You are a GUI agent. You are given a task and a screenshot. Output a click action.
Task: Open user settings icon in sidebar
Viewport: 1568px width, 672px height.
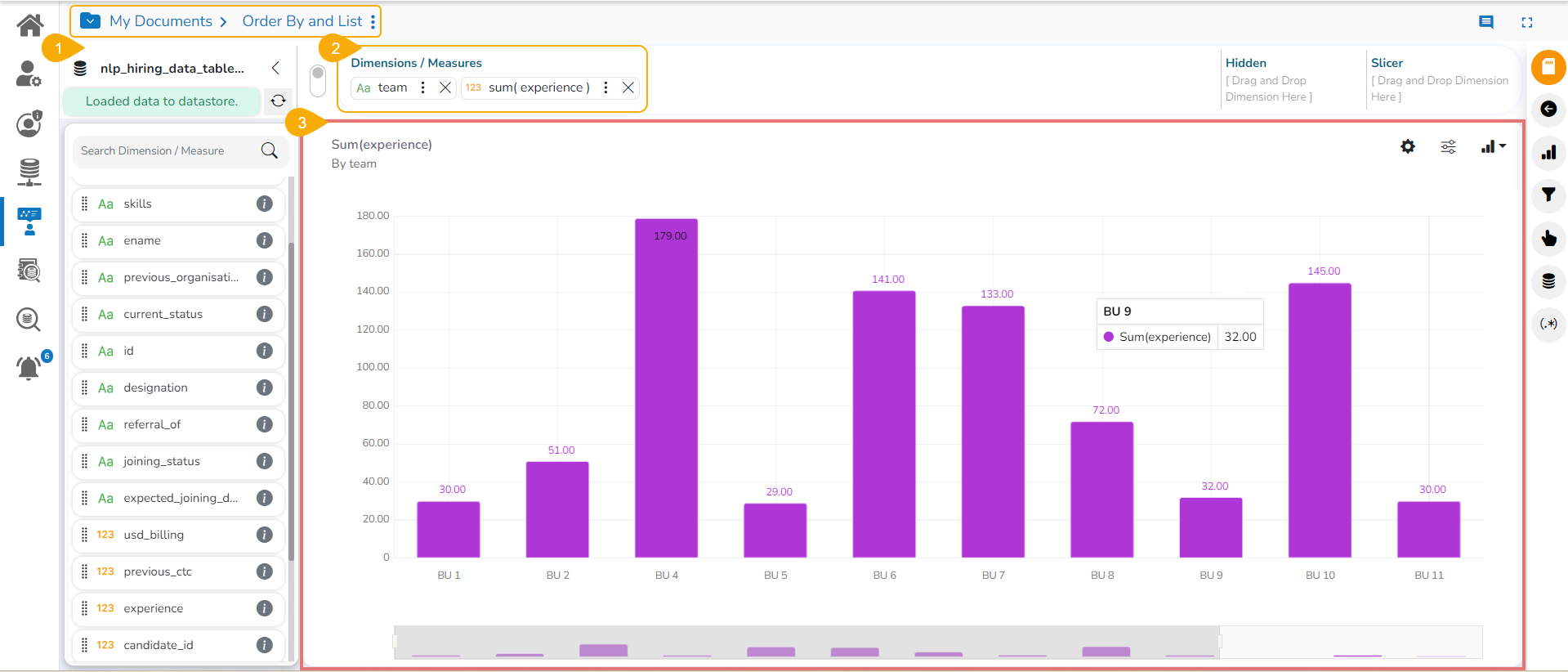29,74
